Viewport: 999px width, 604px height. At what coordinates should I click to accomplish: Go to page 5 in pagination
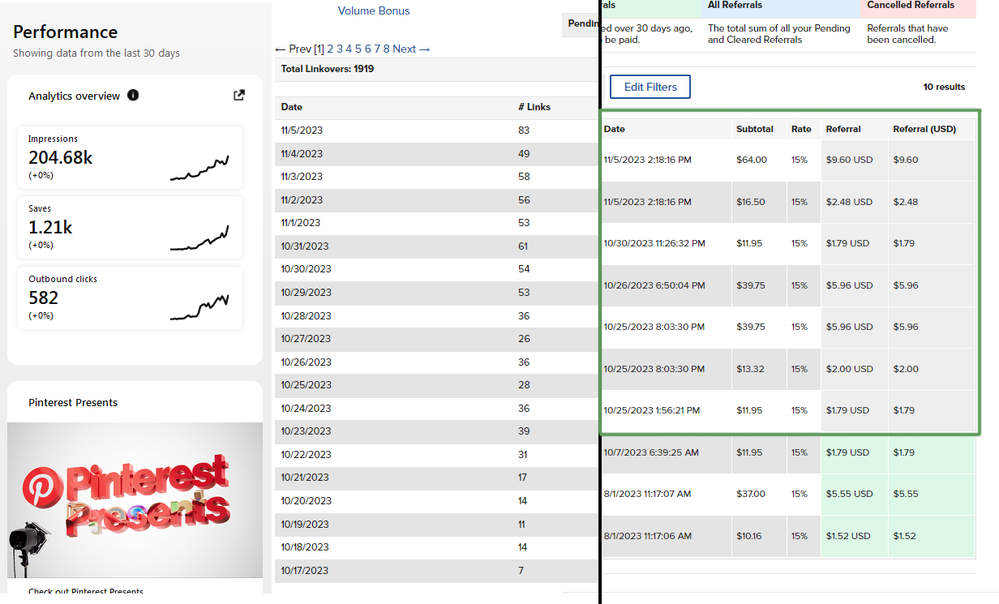coord(358,49)
